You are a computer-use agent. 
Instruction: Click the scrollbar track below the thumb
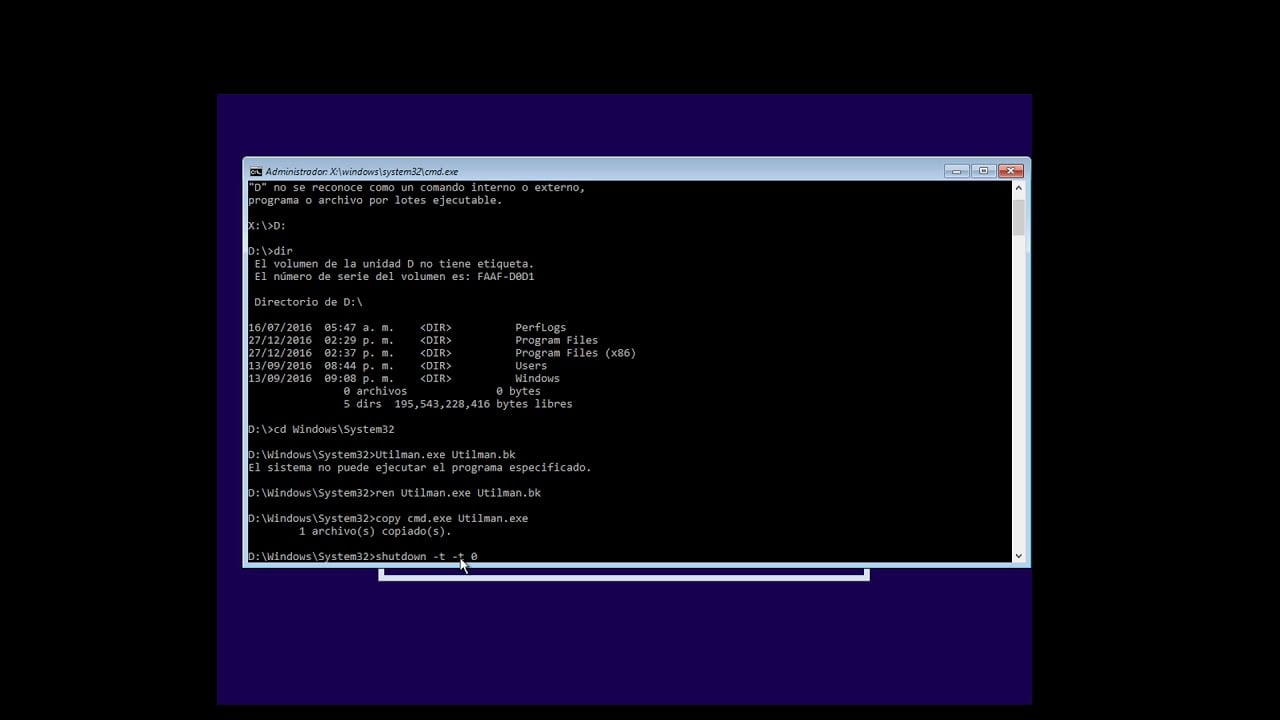point(1018,400)
